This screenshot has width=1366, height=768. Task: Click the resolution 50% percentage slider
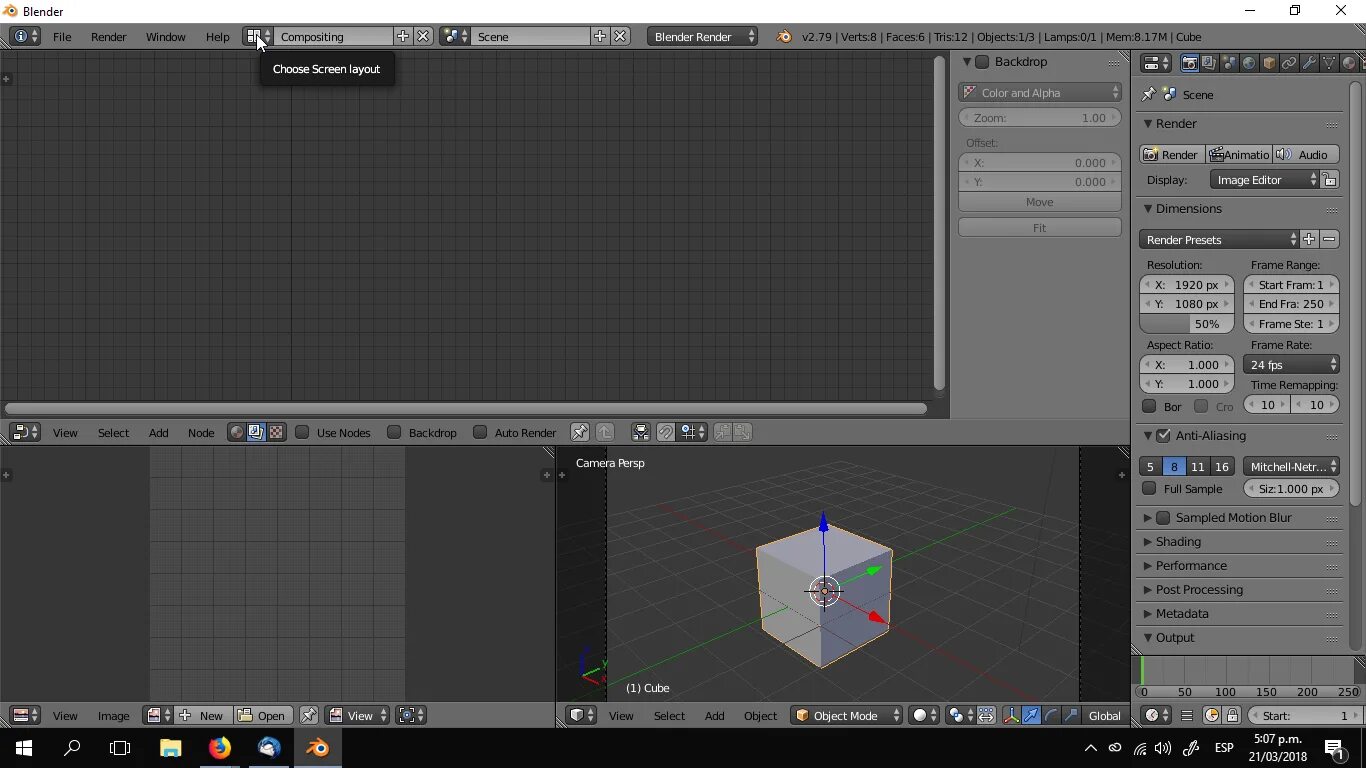click(x=1187, y=324)
